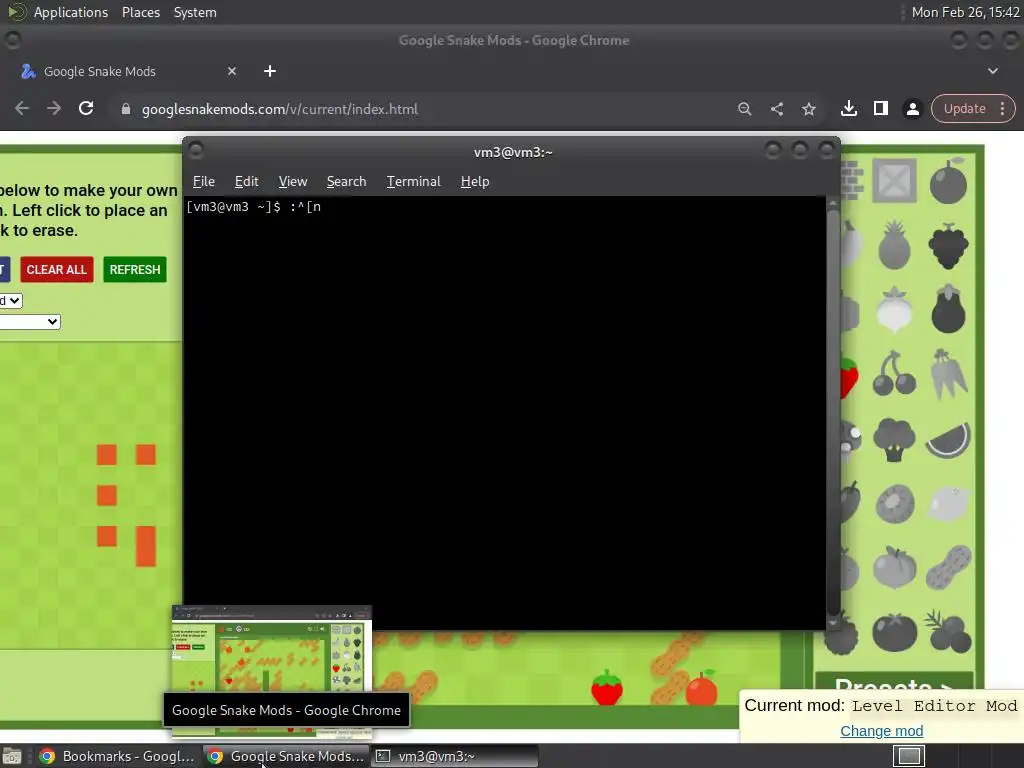Viewport: 1024px width, 768px height.
Task: Choose the eggplant icon
Action: [948, 310]
